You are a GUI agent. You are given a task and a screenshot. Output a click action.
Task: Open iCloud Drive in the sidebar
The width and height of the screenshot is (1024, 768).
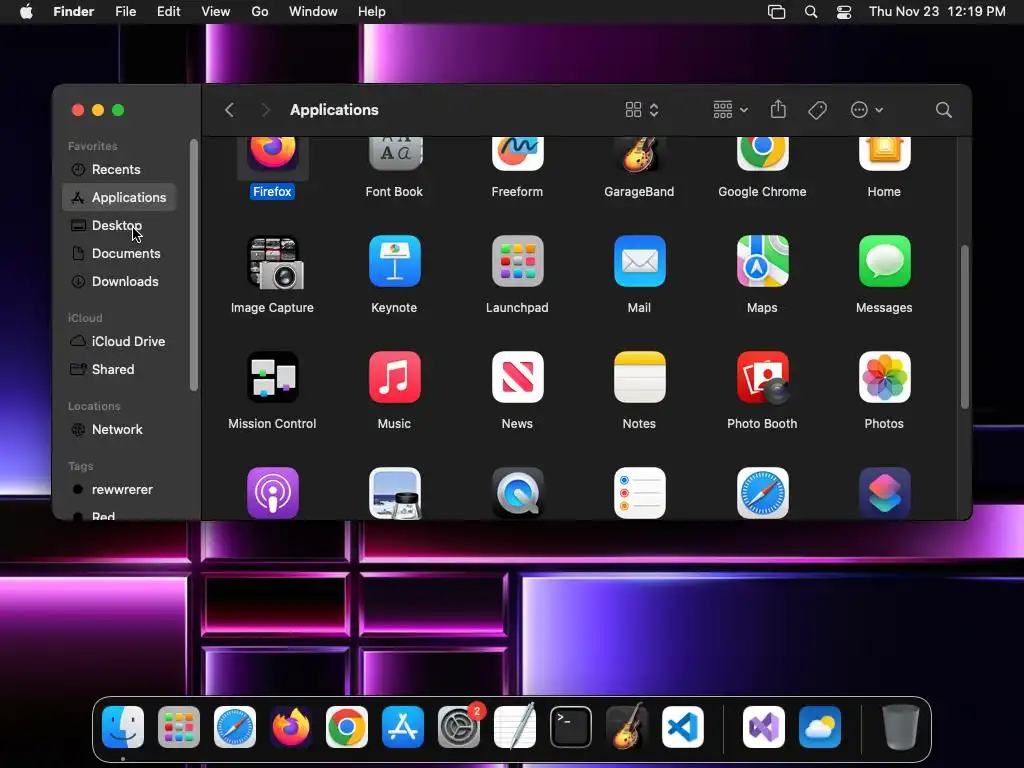[119, 342]
